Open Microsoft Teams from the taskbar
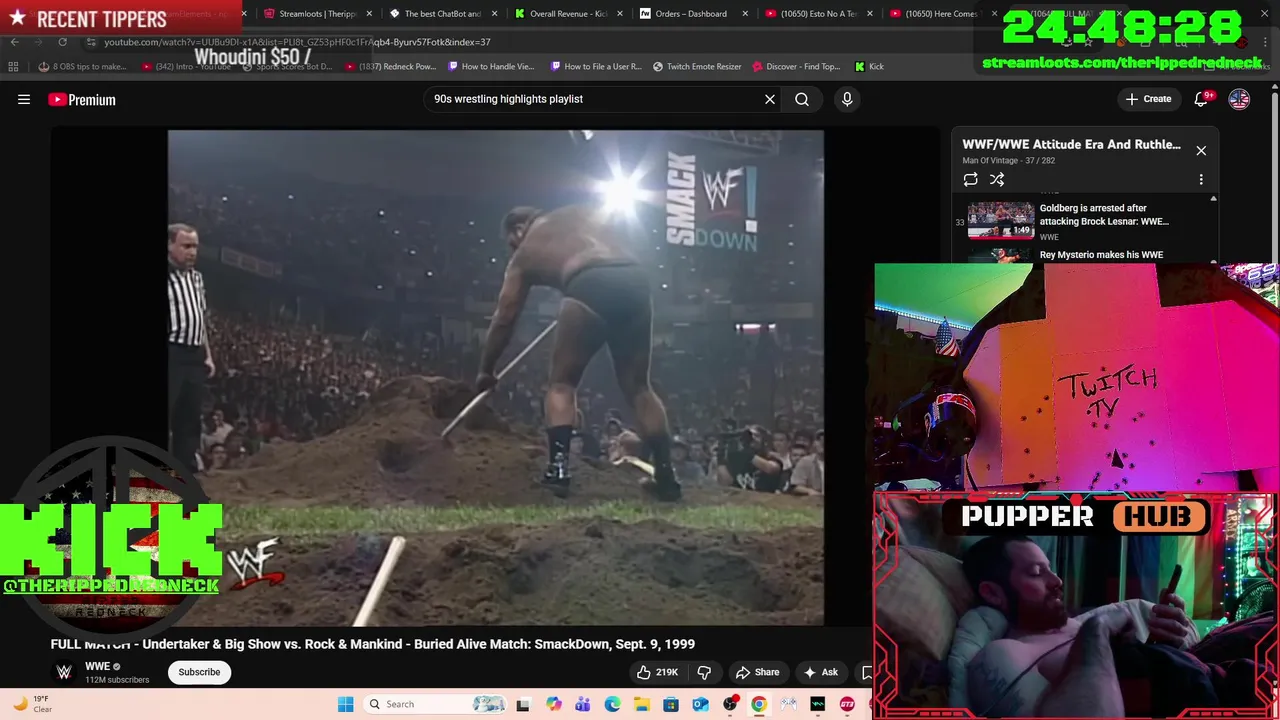 [582, 704]
